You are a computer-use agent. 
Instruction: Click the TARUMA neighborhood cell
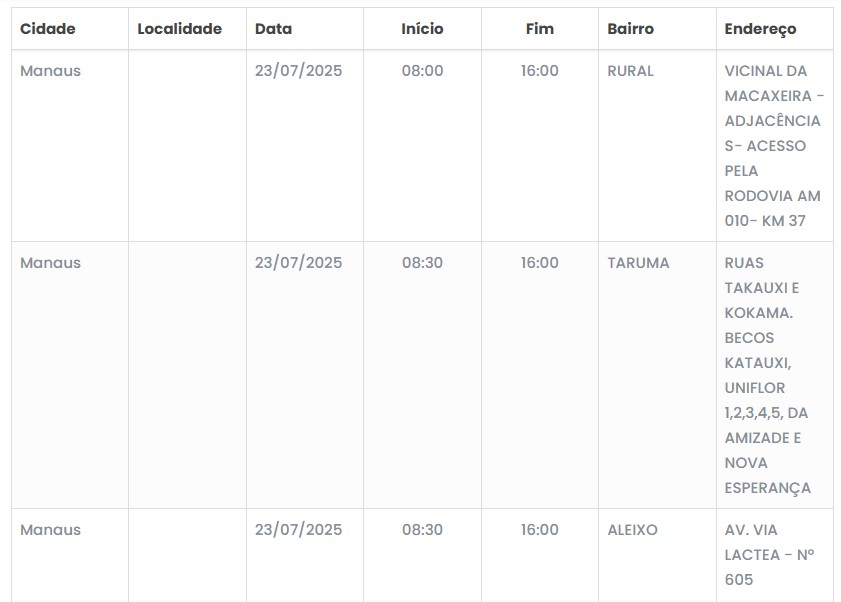[x=638, y=263]
